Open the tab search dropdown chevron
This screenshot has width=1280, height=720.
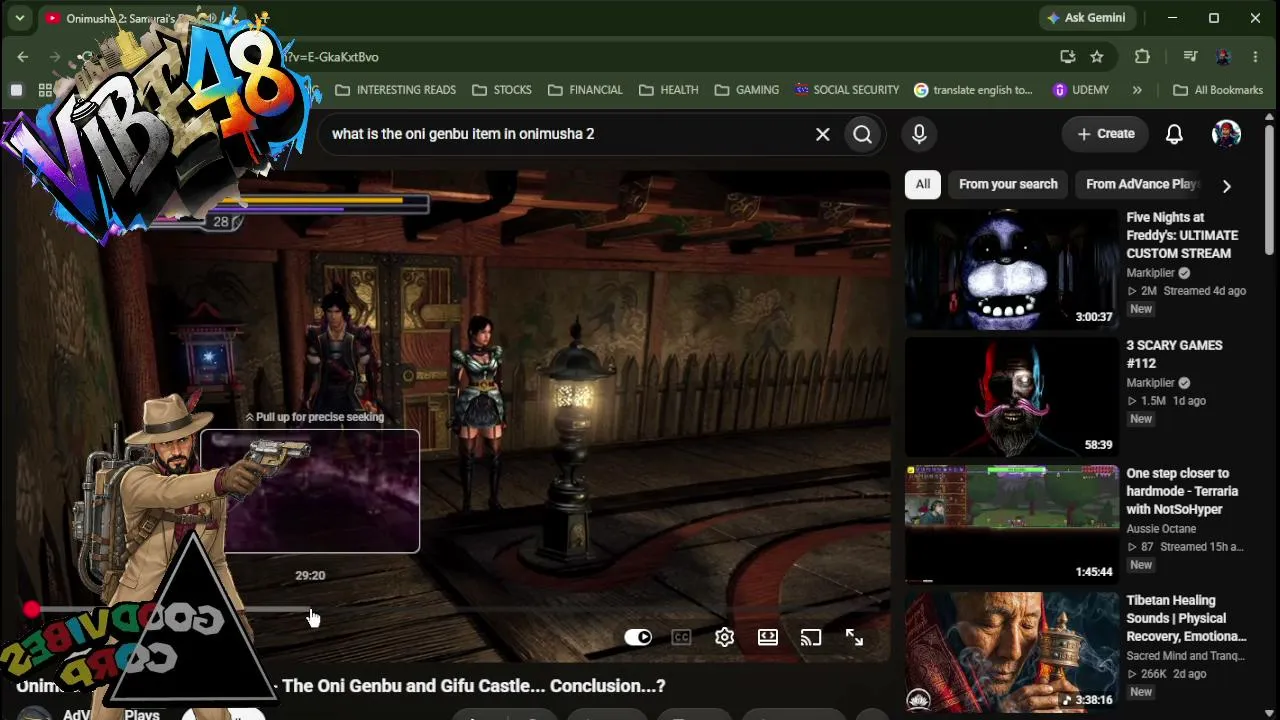(20, 18)
